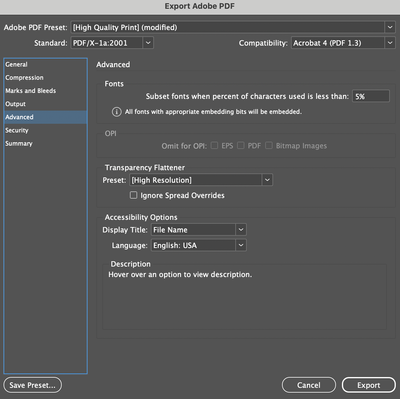Click the 'Hover over an option' description text
The width and height of the screenshot is (400, 399).
pyautogui.click(x=180, y=275)
